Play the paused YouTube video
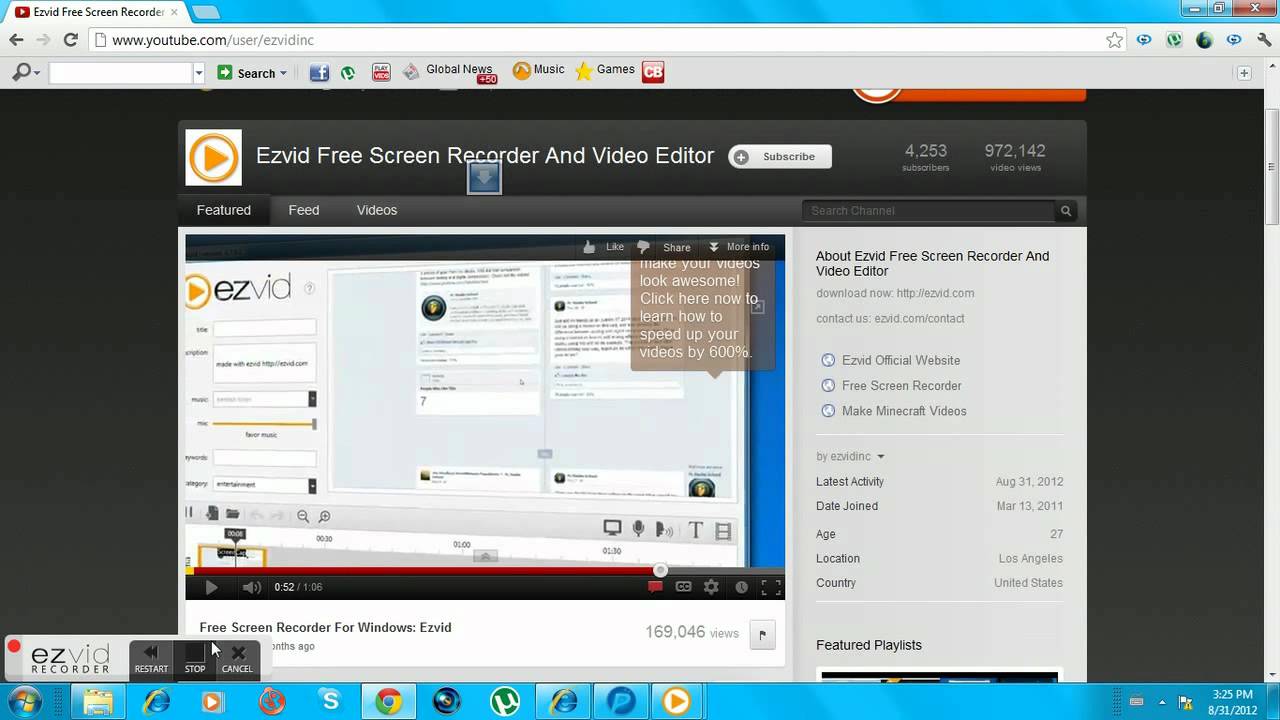The image size is (1280, 720). click(x=210, y=587)
